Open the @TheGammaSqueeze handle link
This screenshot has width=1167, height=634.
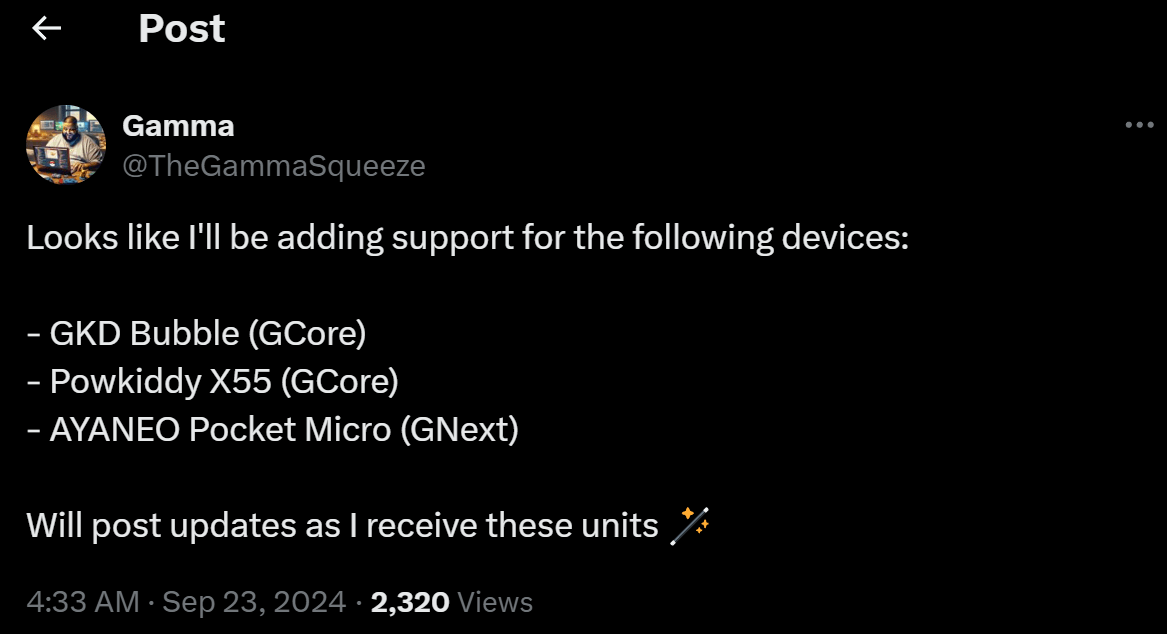(273, 166)
